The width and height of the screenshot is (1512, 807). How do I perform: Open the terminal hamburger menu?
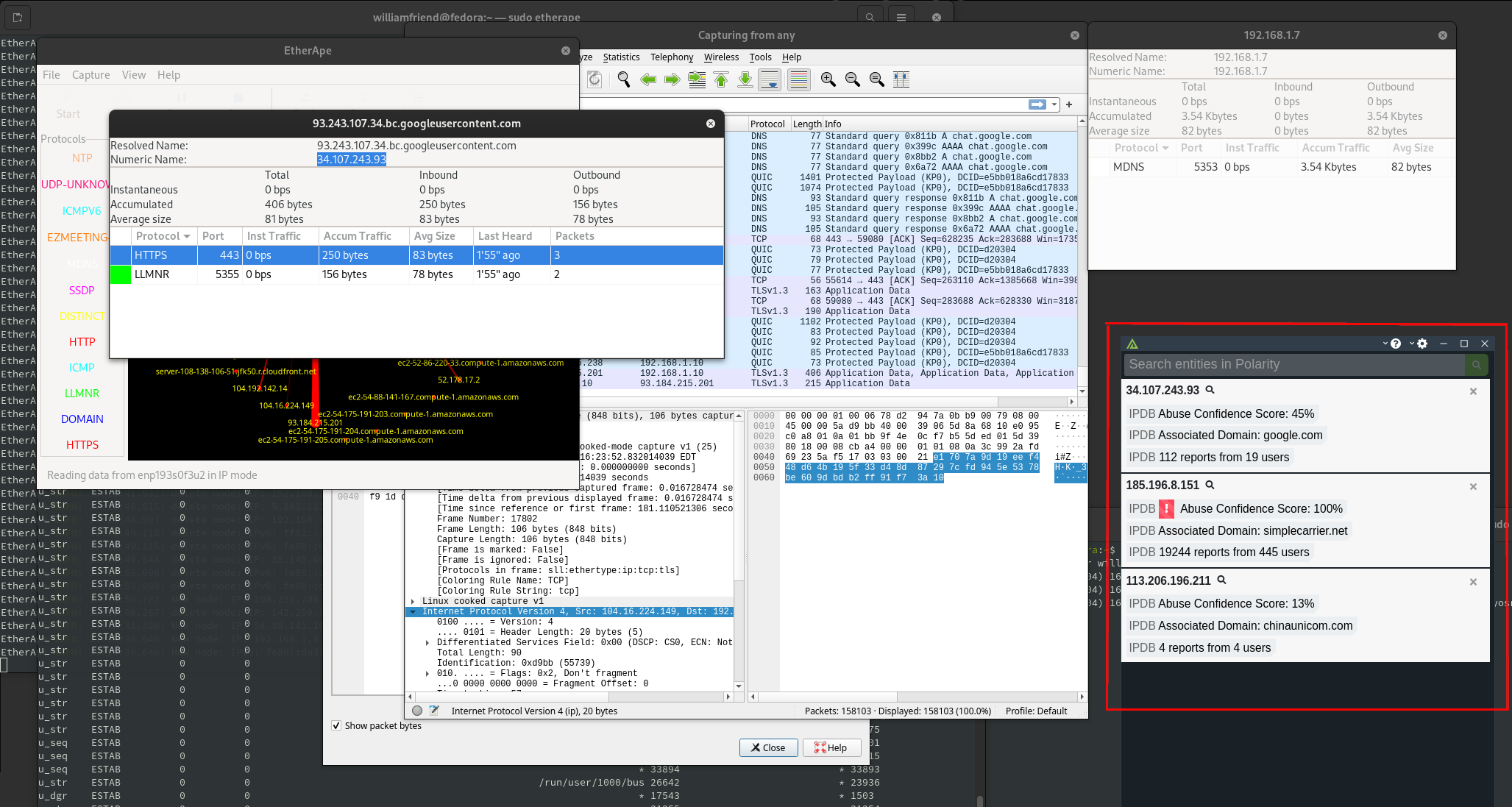coord(901,17)
